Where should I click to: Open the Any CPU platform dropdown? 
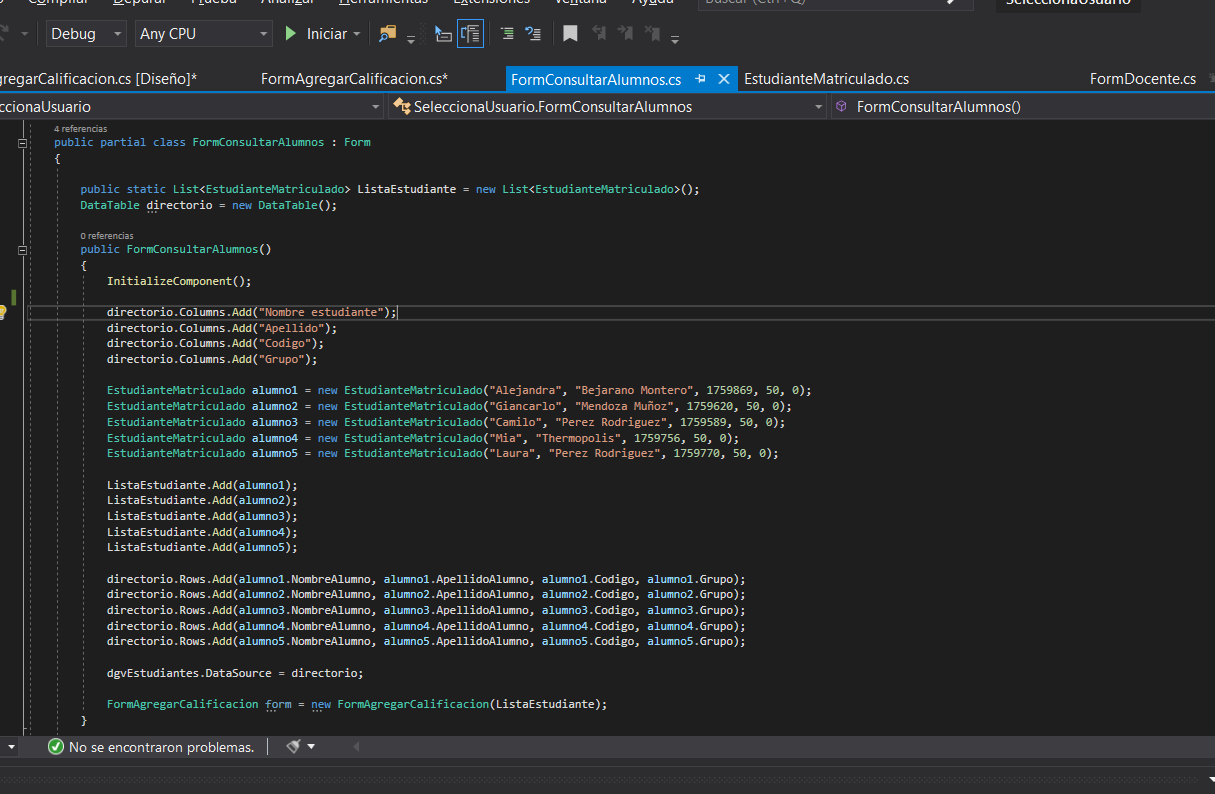click(204, 34)
